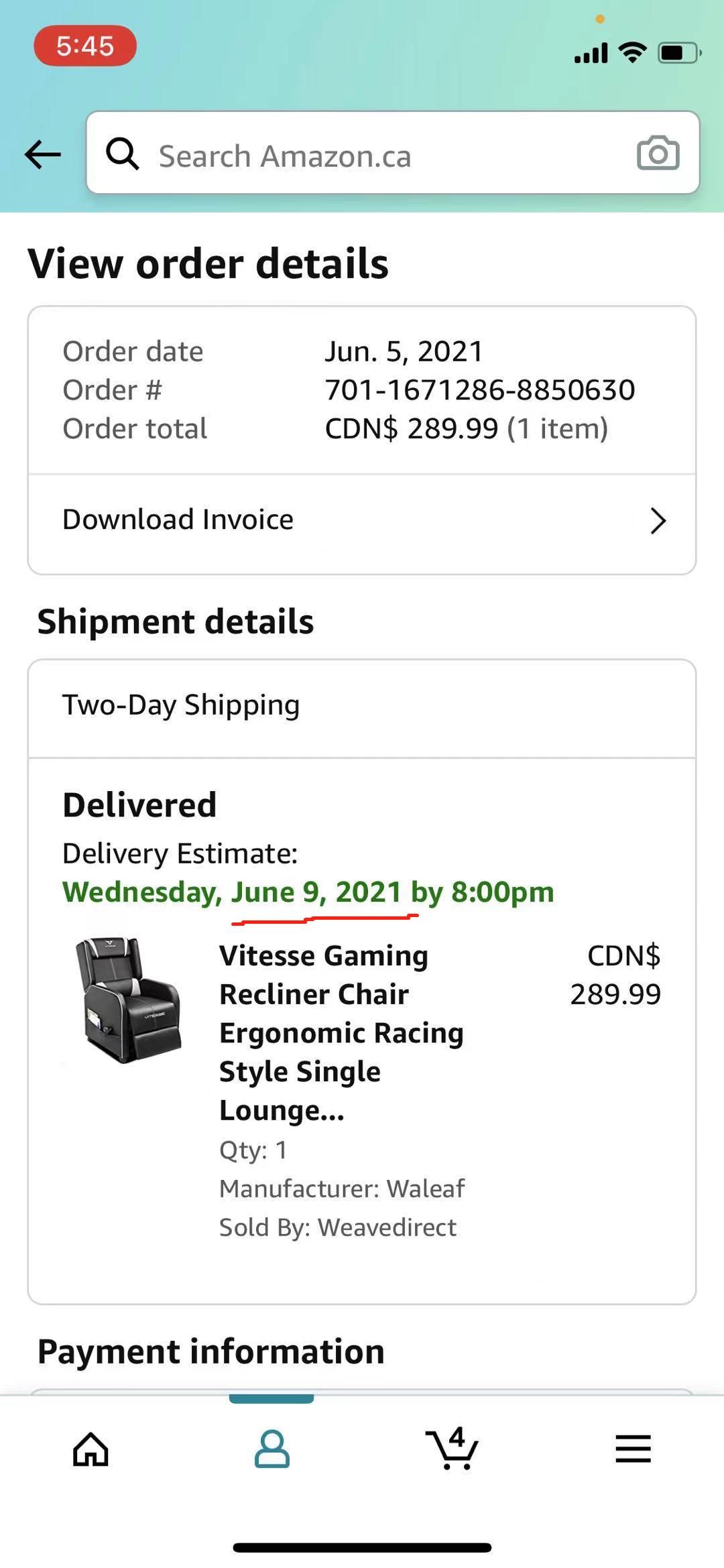Screen dimensions: 724x1568
Task: Open camera search icon
Action: click(x=658, y=154)
